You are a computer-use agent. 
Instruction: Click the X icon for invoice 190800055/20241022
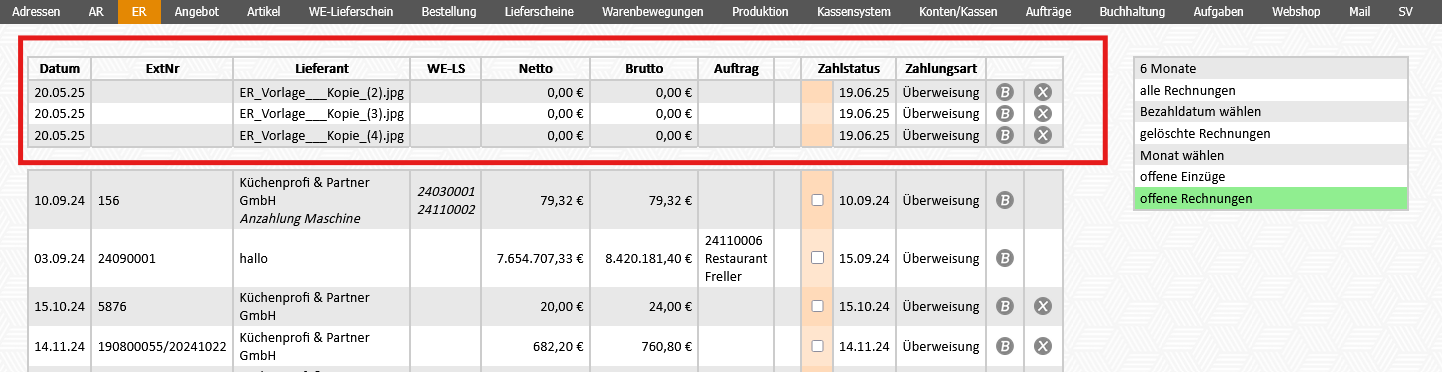pos(1042,346)
